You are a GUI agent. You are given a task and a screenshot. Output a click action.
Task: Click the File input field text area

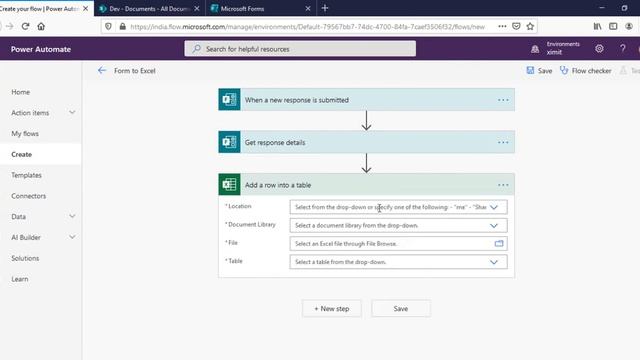coord(392,244)
